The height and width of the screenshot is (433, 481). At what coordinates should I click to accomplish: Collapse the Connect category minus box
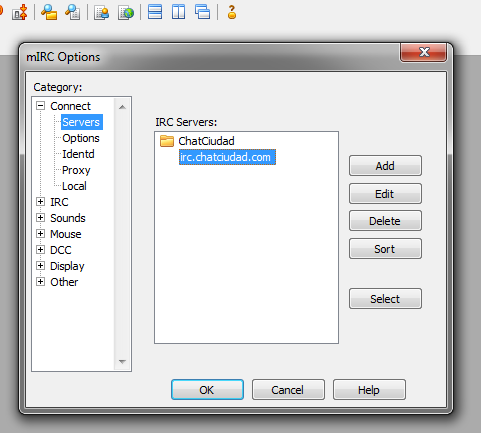pyautogui.click(x=40, y=106)
